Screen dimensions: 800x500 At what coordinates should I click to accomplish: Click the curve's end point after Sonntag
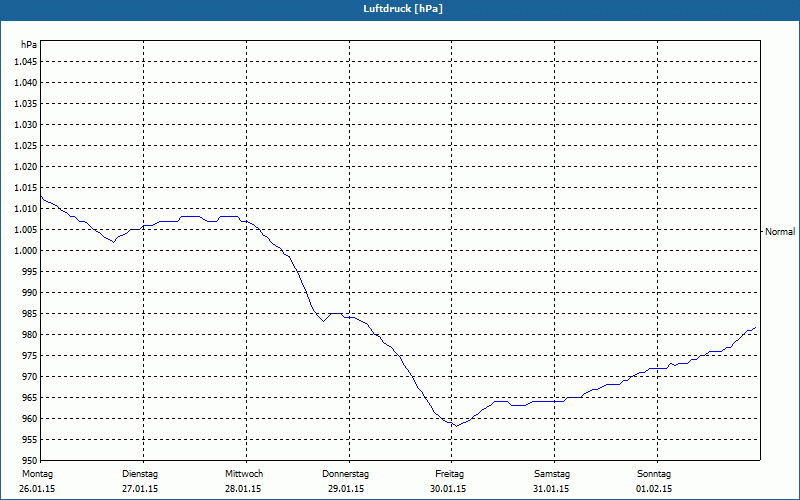click(x=755, y=328)
